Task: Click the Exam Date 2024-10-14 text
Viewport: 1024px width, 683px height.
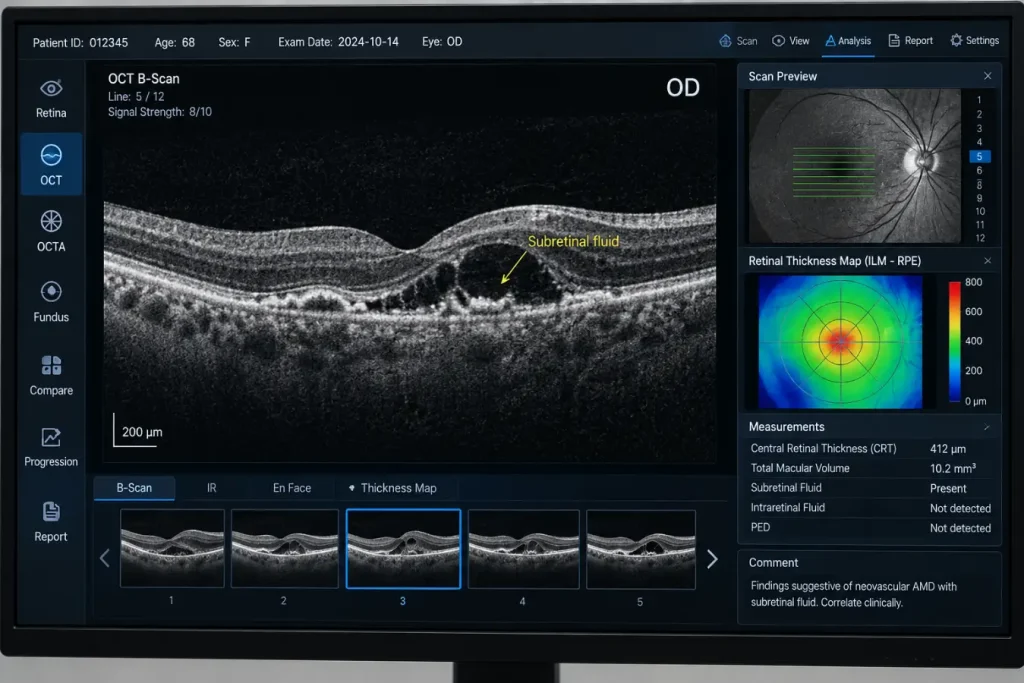Action: pos(338,42)
